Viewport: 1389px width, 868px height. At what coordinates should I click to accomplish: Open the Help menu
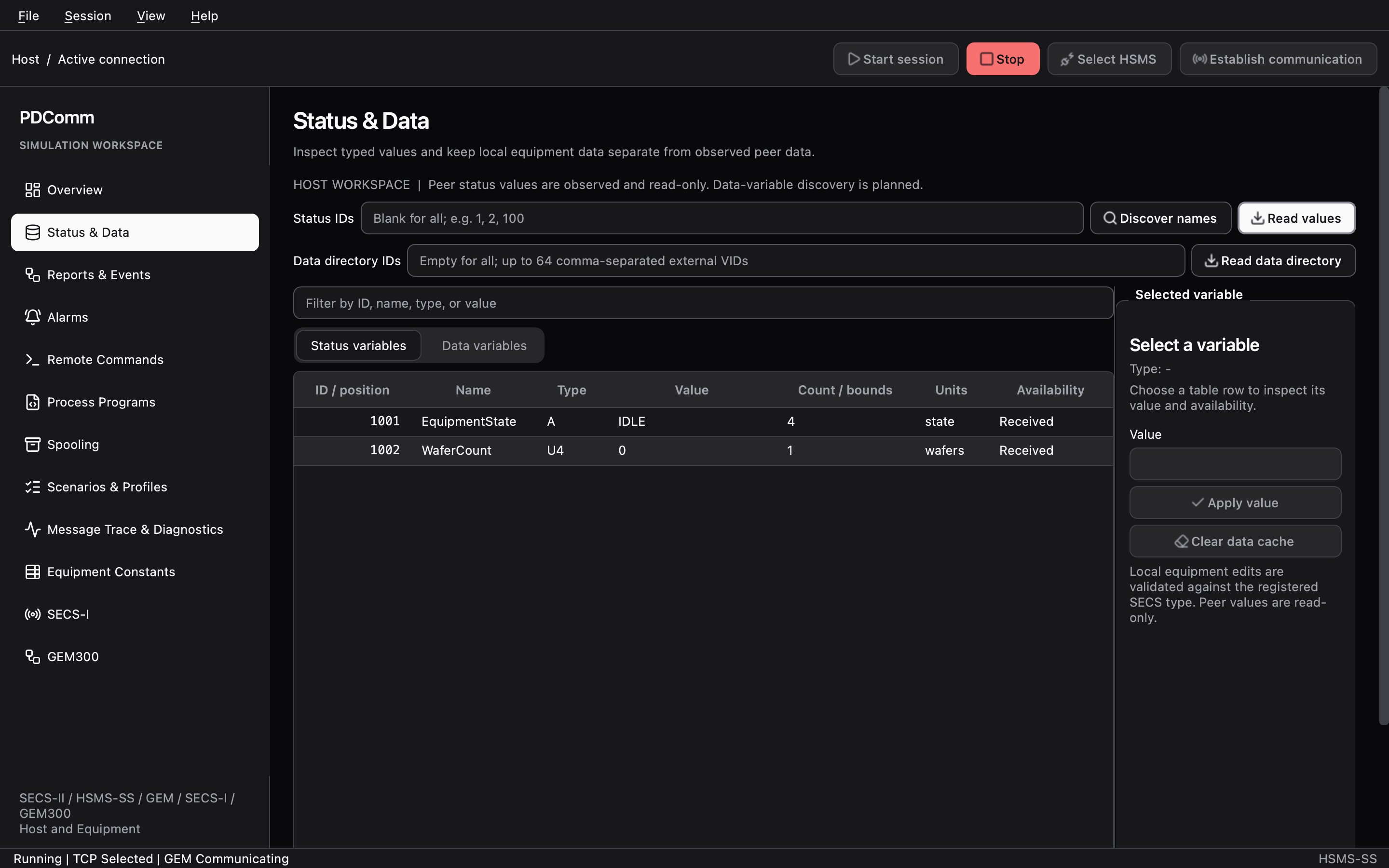tap(204, 15)
